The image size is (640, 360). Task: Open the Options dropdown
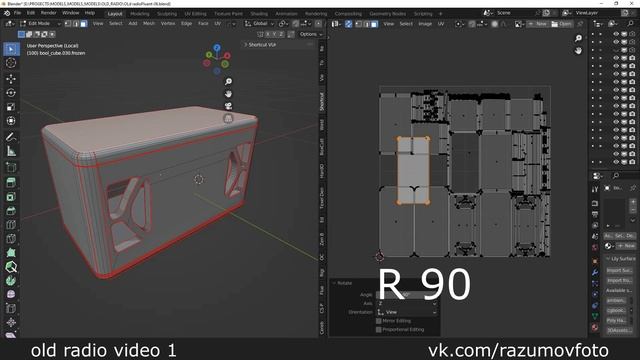[310, 34]
